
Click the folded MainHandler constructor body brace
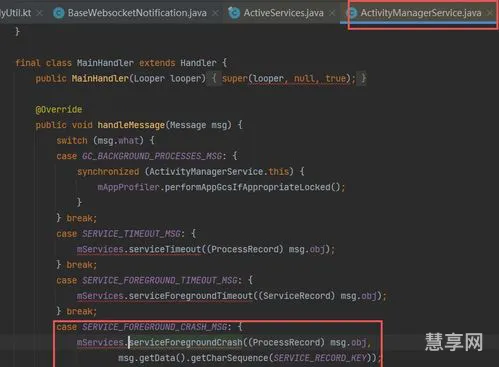pyautogui.click(x=214, y=79)
